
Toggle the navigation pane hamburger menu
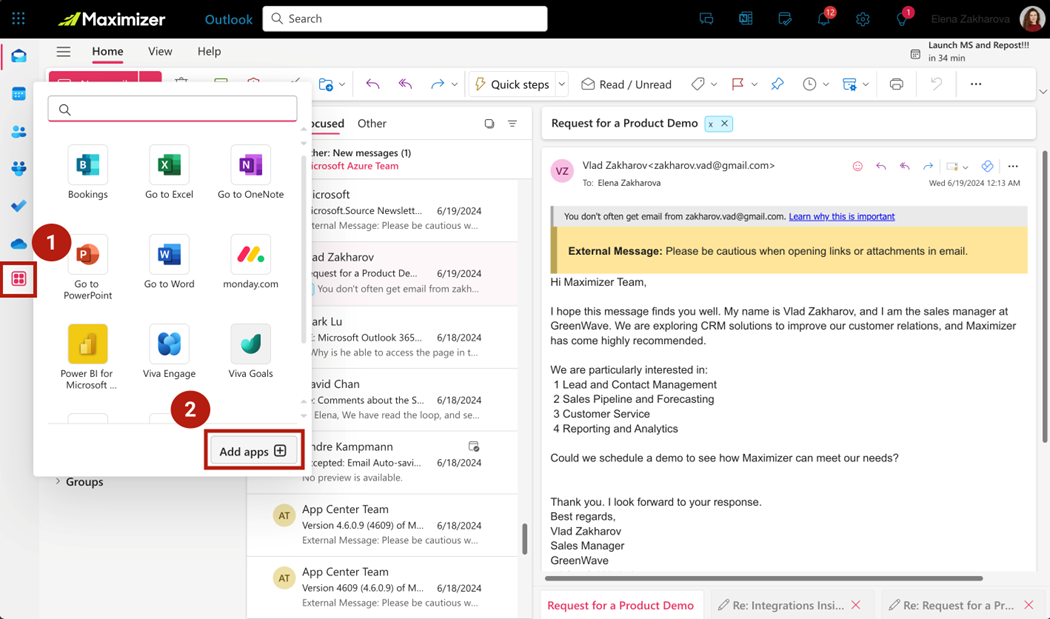(x=63, y=52)
